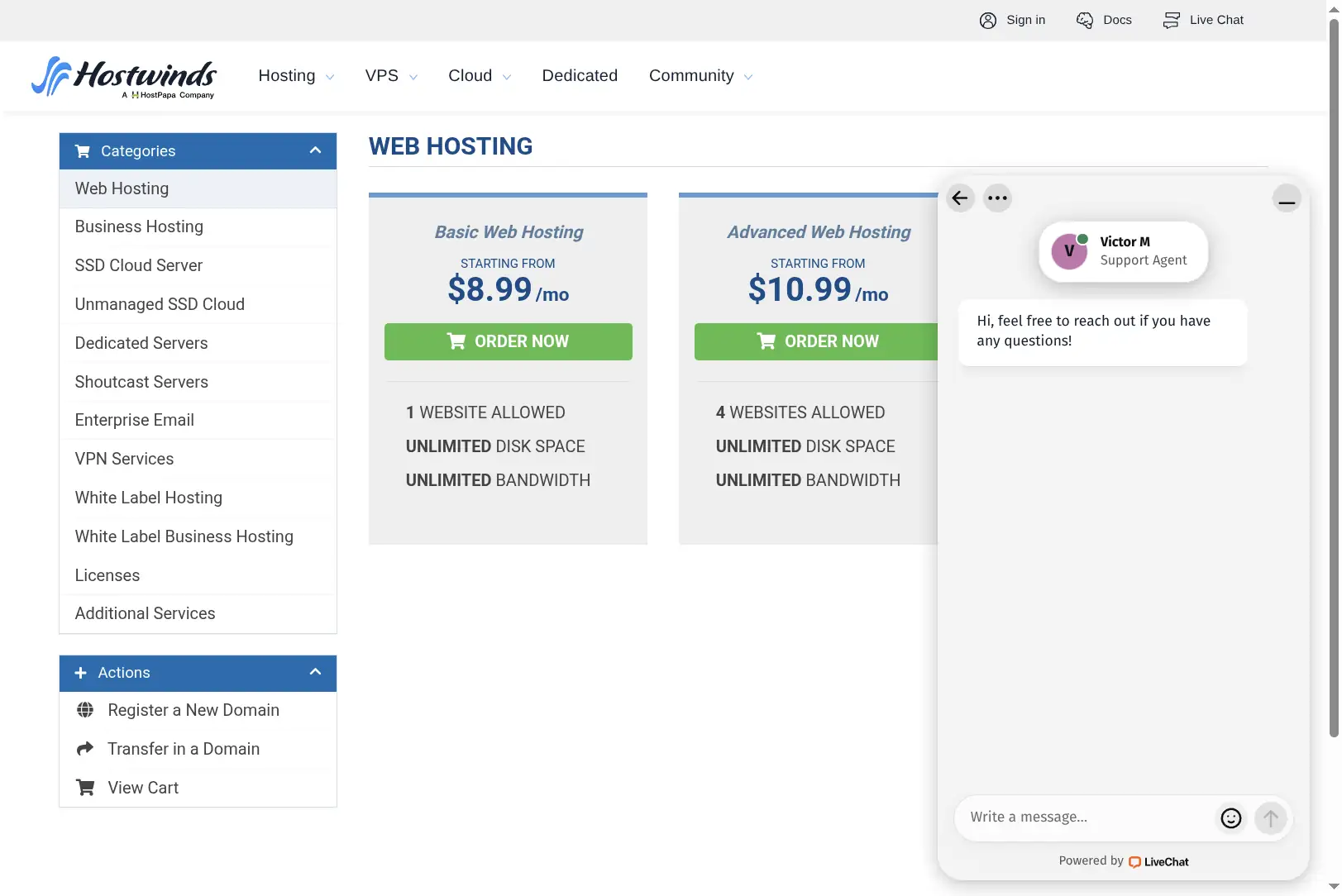Click the plus icon beside Actions
Screen dimensions: 1342x896
click(80, 673)
